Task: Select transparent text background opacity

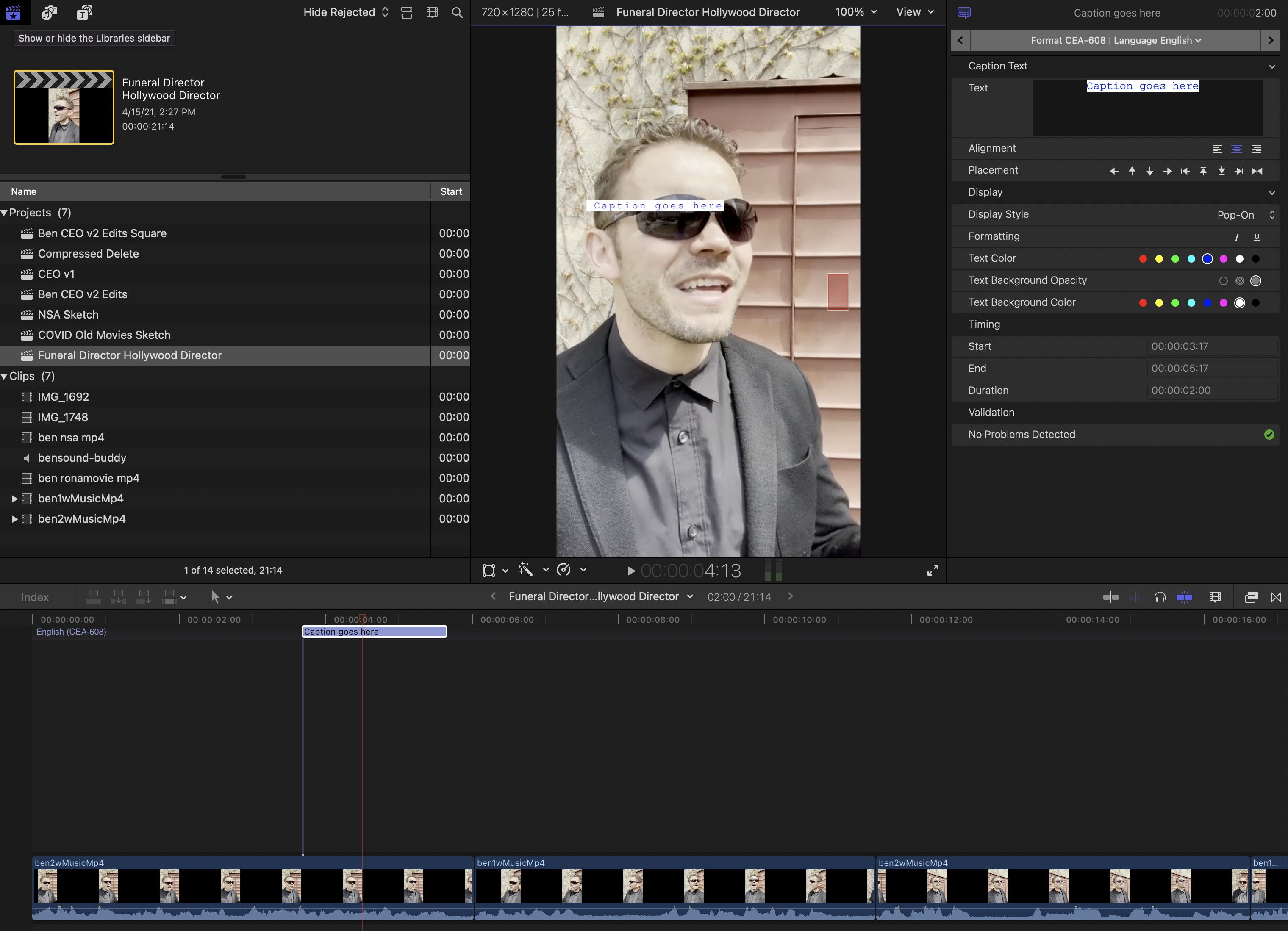Action: pyautogui.click(x=1223, y=281)
